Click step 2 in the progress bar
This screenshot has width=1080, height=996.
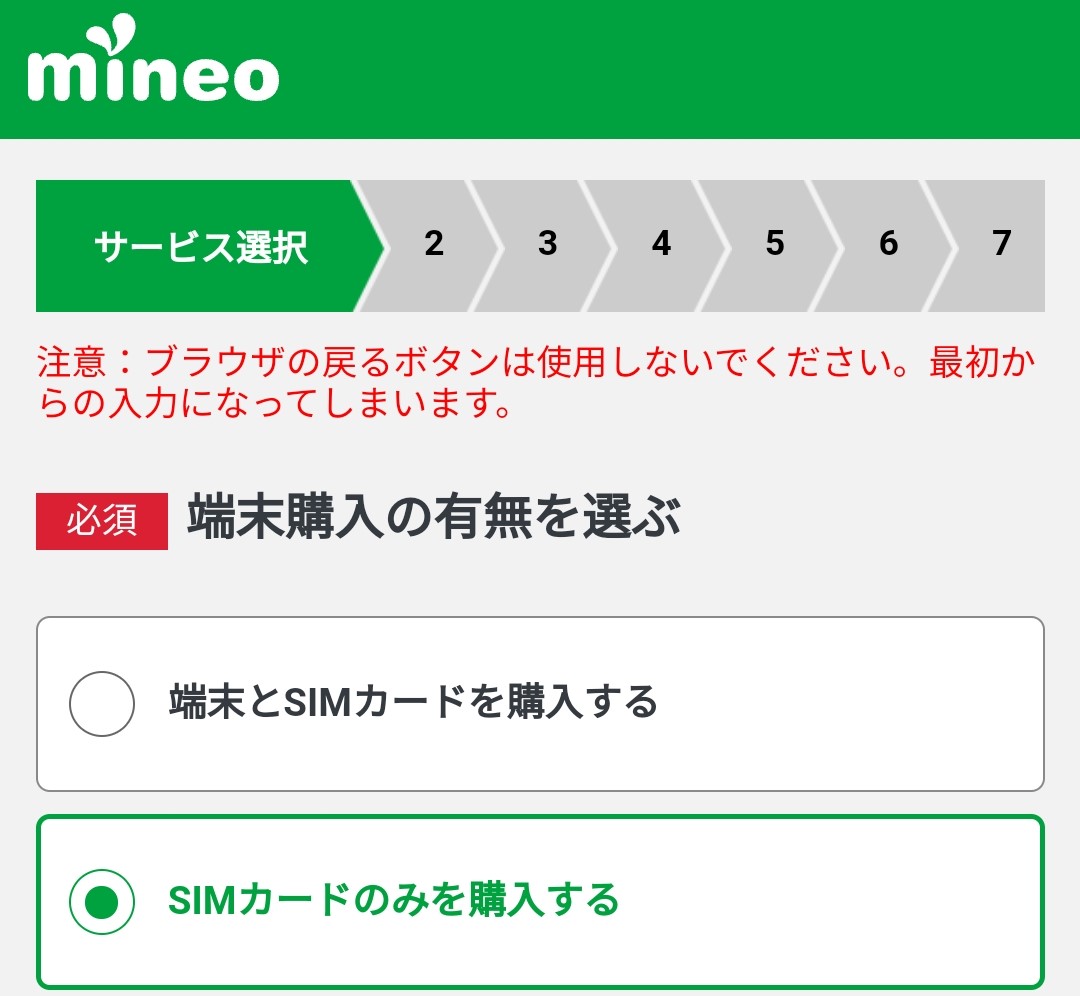click(434, 245)
